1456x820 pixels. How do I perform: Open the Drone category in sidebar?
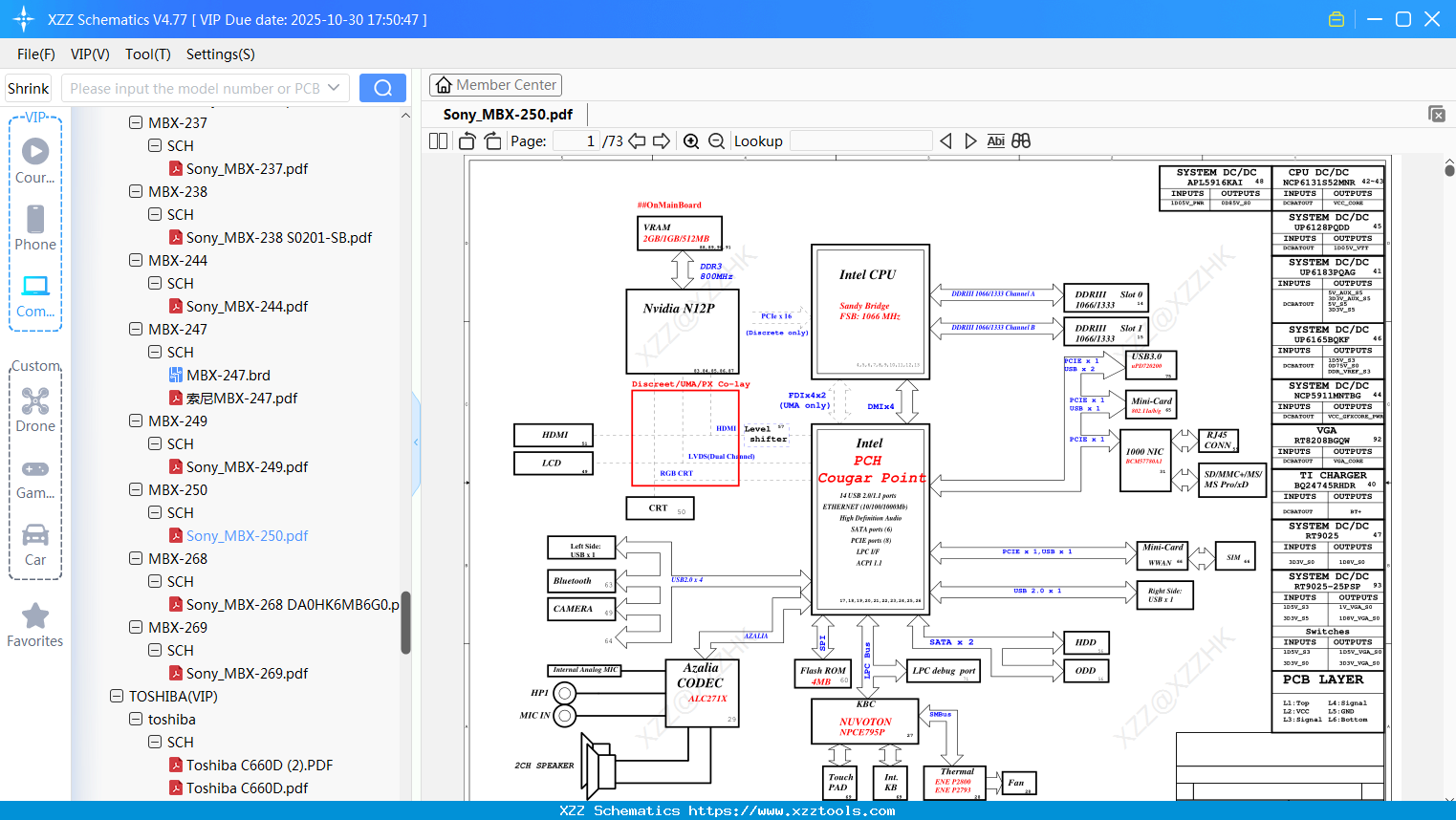[35, 410]
